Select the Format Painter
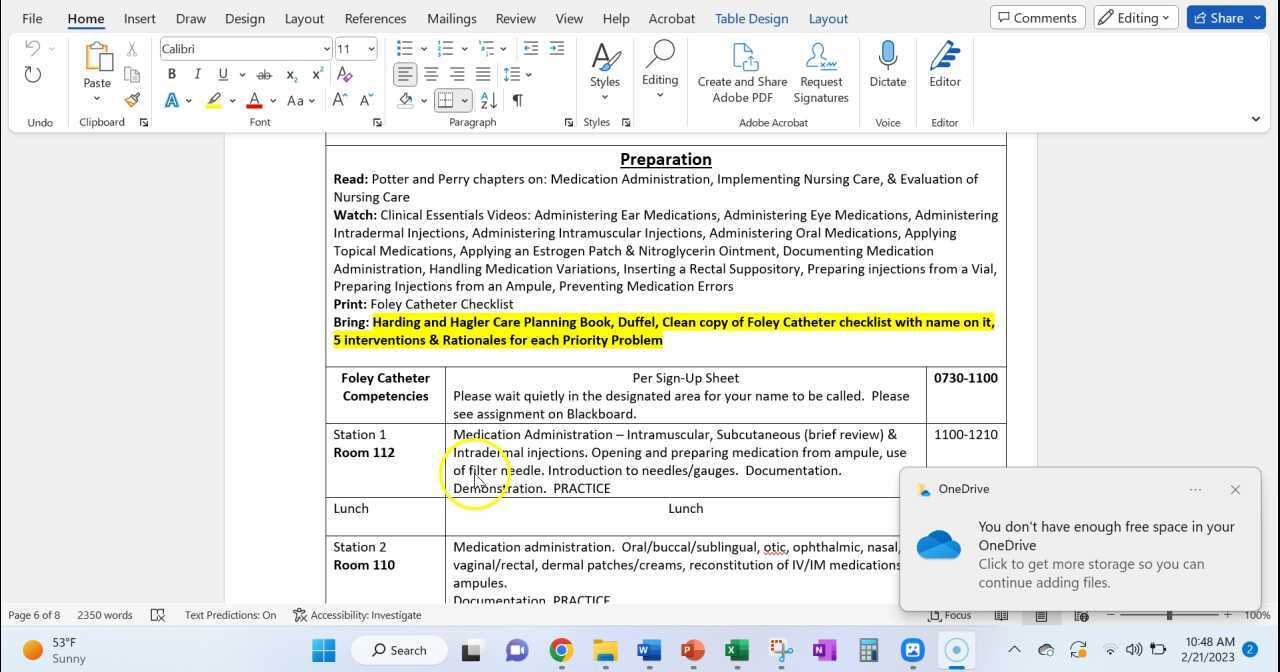Image resolution: width=1280 pixels, height=672 pixels. [131, 99]
